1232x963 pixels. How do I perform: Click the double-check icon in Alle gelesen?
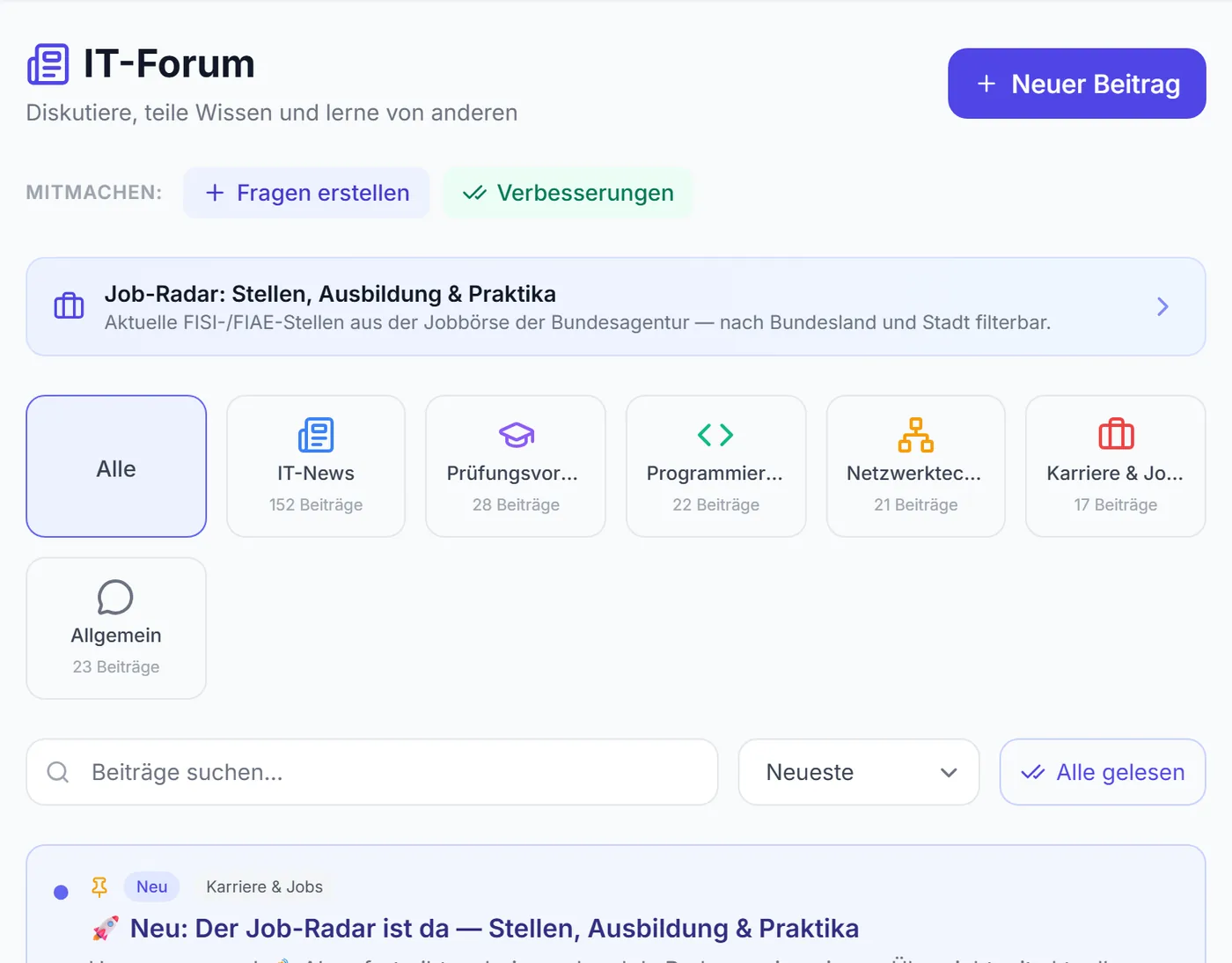tap(1033, 772)
